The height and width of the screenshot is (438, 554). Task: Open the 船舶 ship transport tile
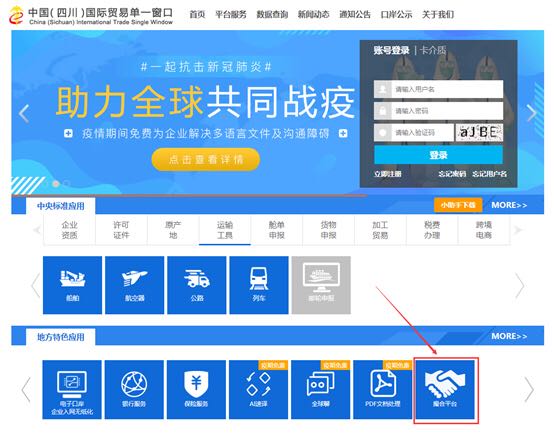click(72, 285)
